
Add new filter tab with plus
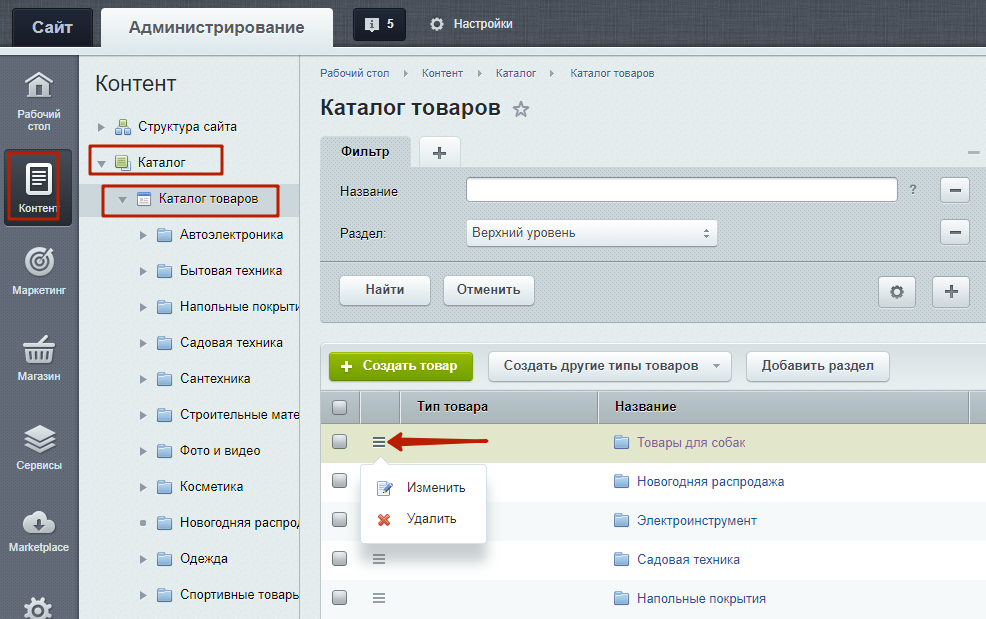(440, 152)
